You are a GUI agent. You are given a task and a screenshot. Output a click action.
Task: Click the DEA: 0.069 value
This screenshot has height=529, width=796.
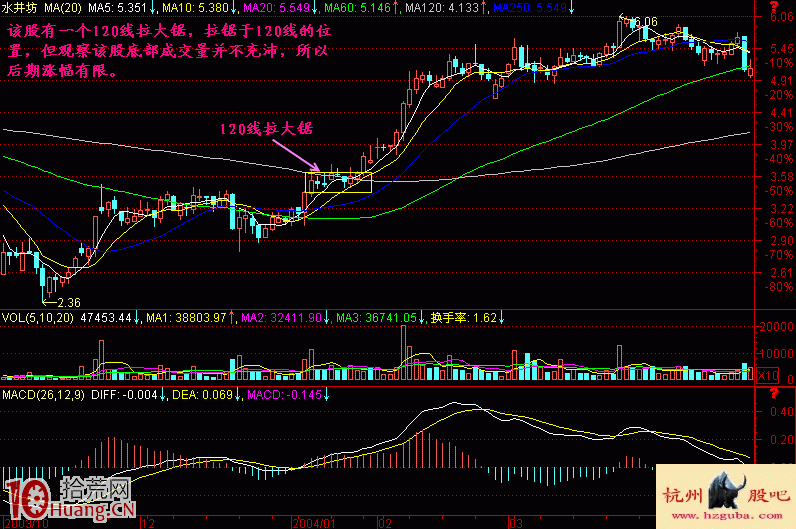[x=203, y=394]
